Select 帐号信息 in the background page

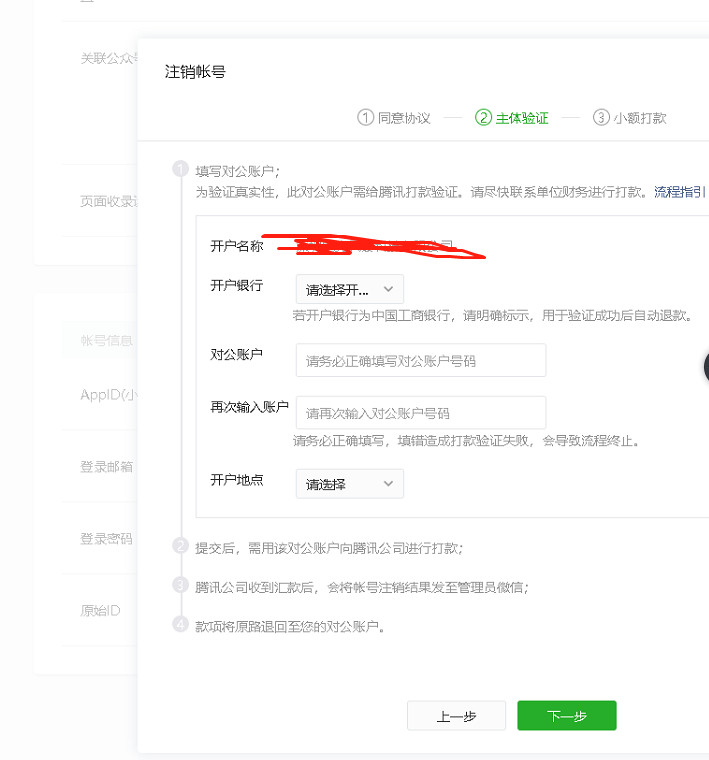click(106, 341)
